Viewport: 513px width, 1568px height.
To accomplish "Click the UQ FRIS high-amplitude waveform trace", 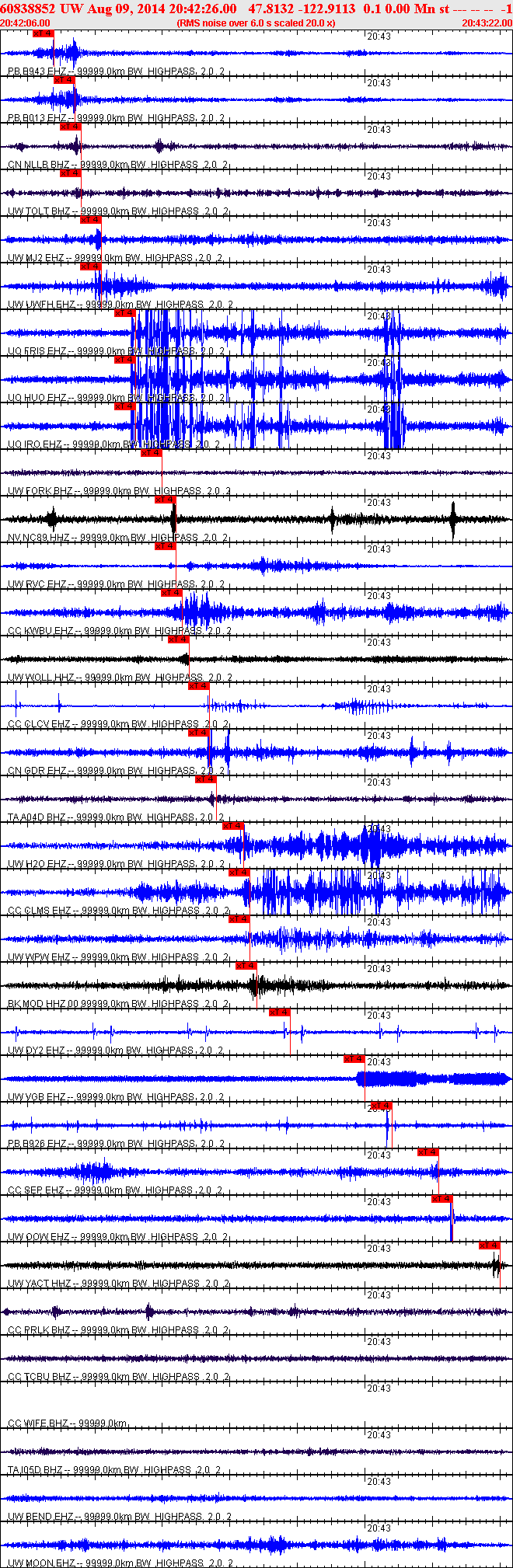I will [256, 333].
